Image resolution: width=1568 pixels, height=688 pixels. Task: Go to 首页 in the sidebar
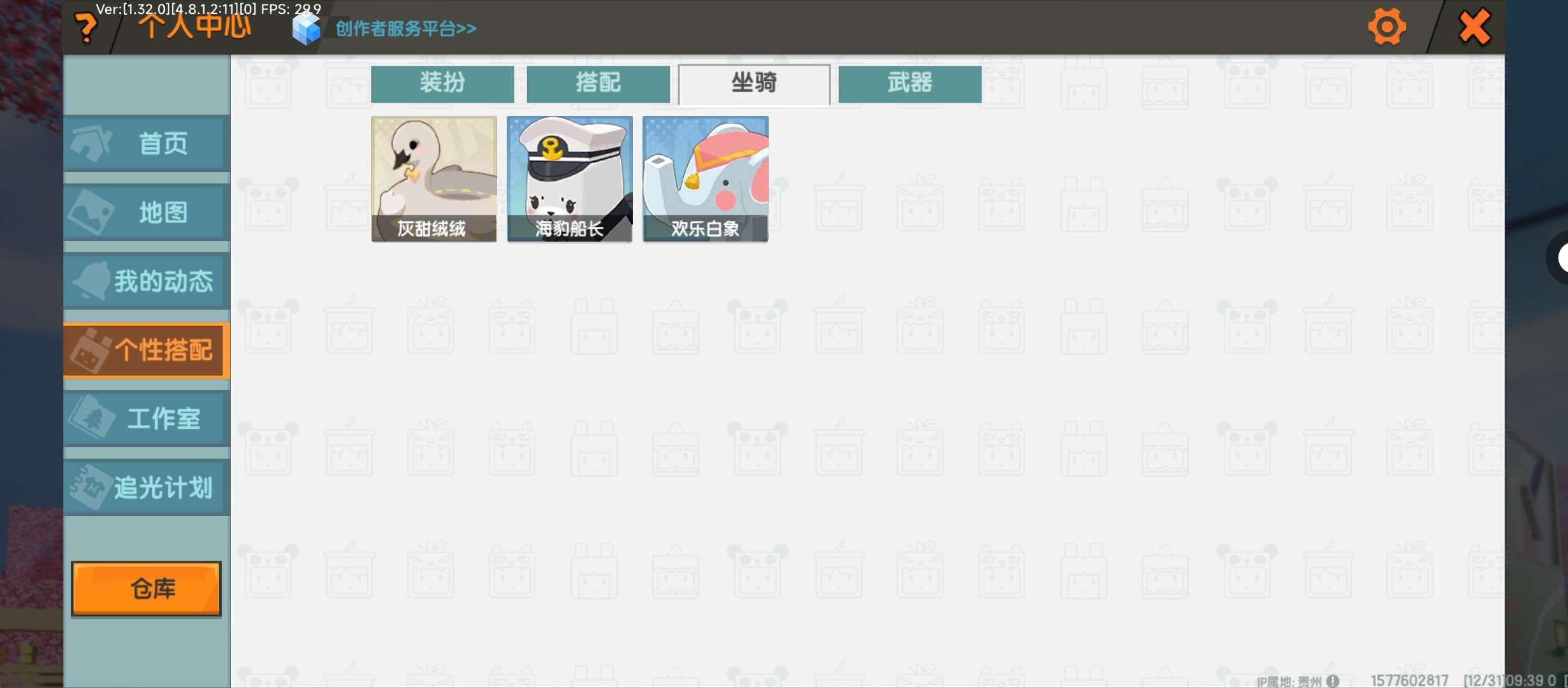pos(147,143)
